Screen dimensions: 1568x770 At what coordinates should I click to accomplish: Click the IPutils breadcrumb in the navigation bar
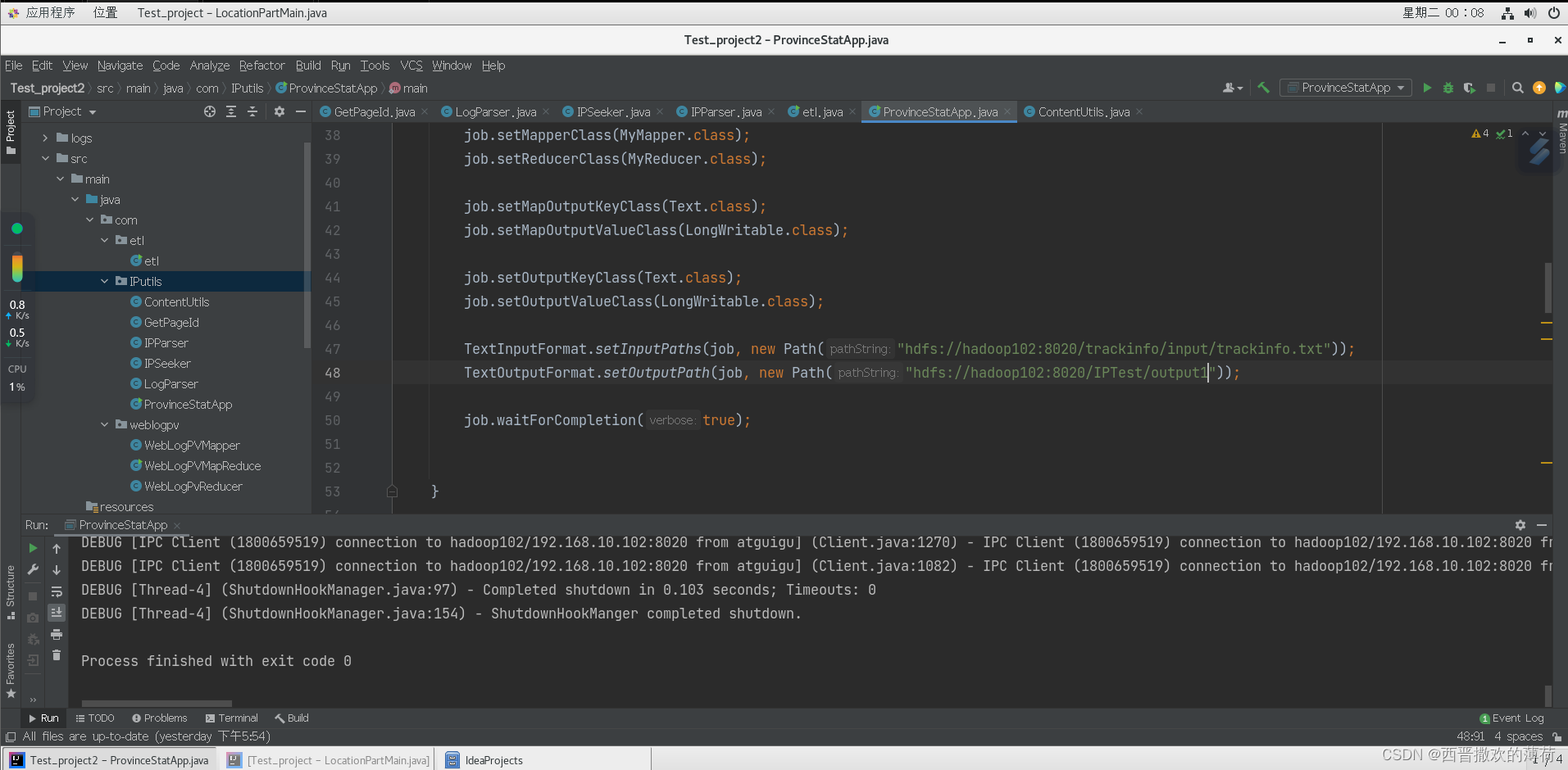click(247, 88)
